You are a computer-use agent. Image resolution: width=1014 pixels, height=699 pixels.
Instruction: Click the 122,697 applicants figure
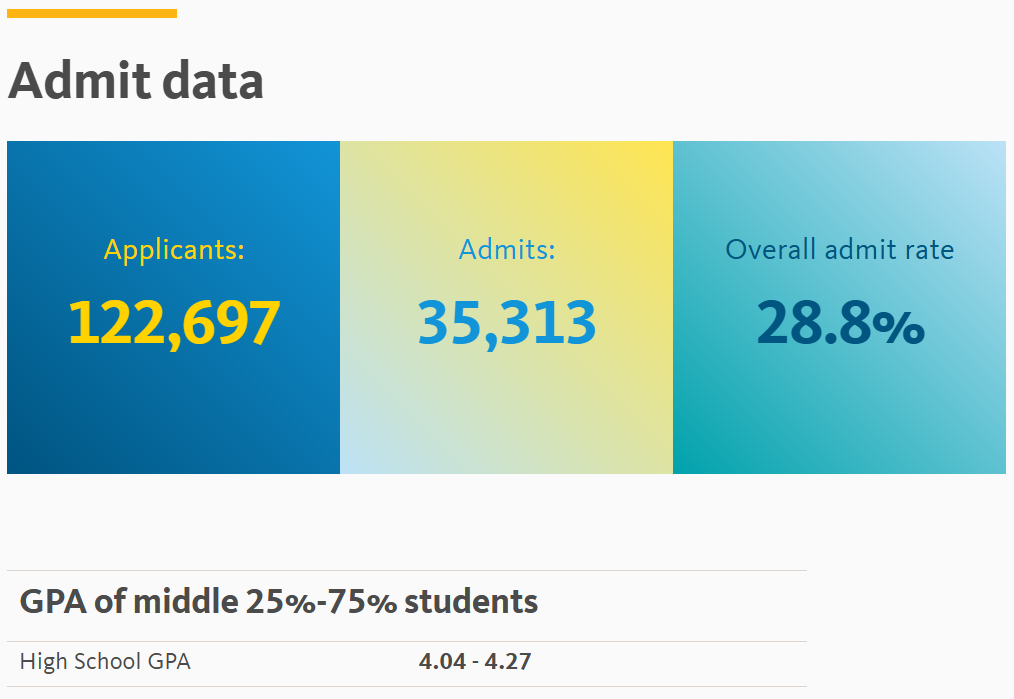[x=174, y=323]
